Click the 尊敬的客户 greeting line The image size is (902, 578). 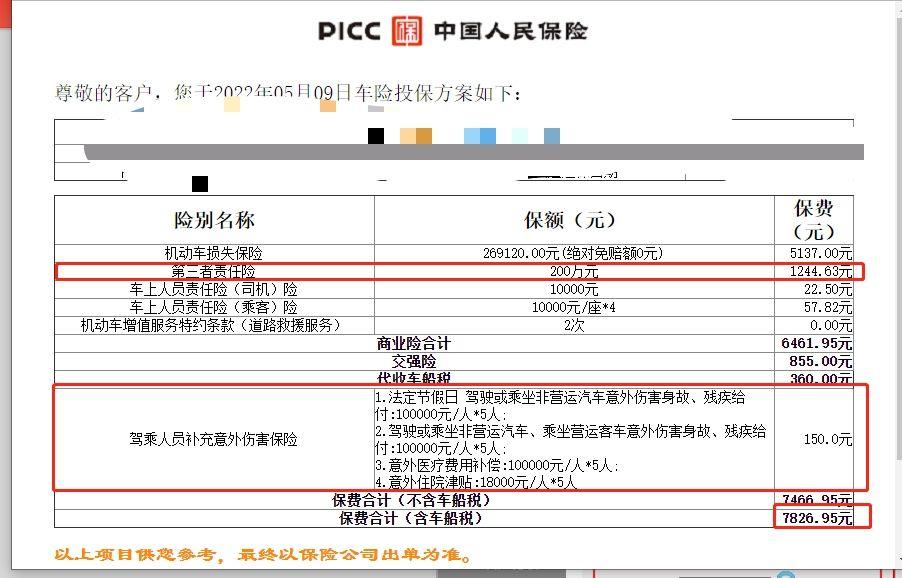click(x=288, y=93)
